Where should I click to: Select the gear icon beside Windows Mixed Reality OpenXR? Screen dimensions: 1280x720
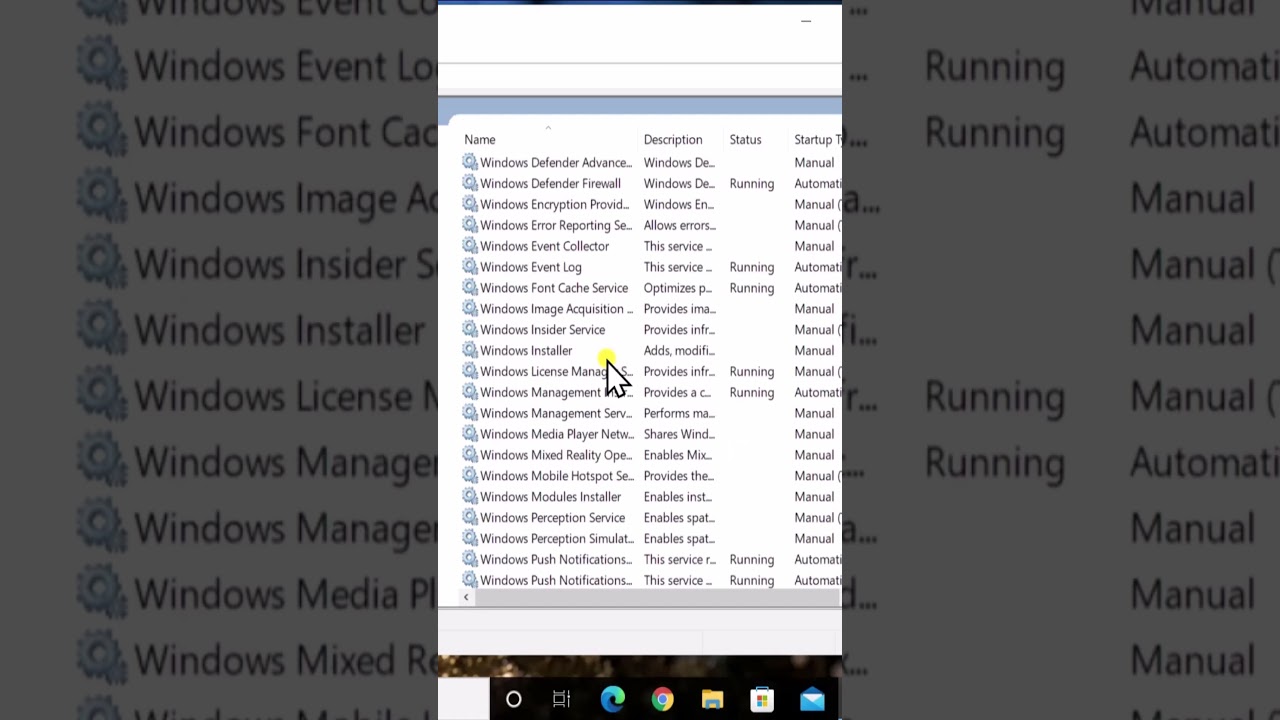click(x=470, y=455)
